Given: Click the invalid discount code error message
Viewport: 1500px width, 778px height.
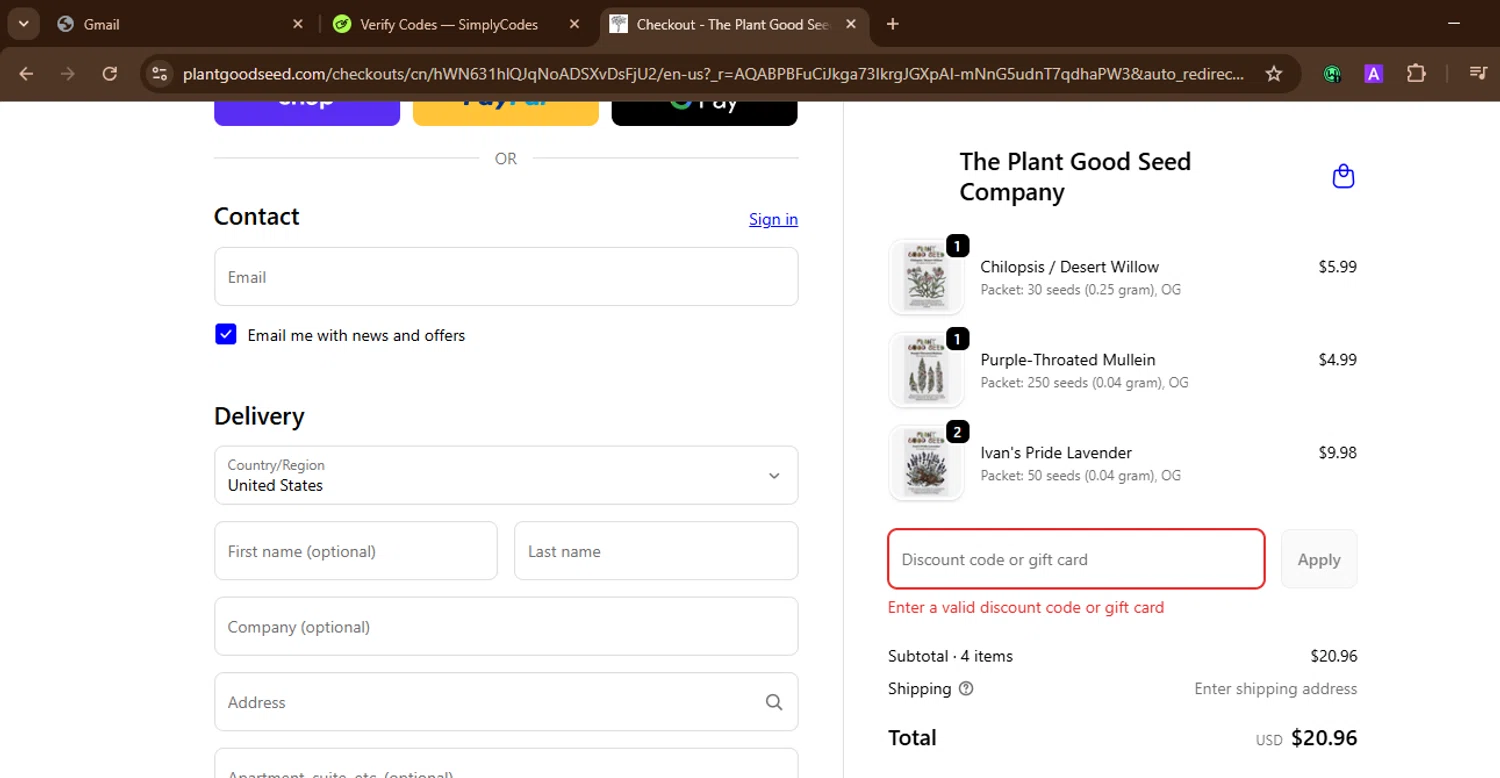Looking at the screenshot, I should tap(1026, 607).
